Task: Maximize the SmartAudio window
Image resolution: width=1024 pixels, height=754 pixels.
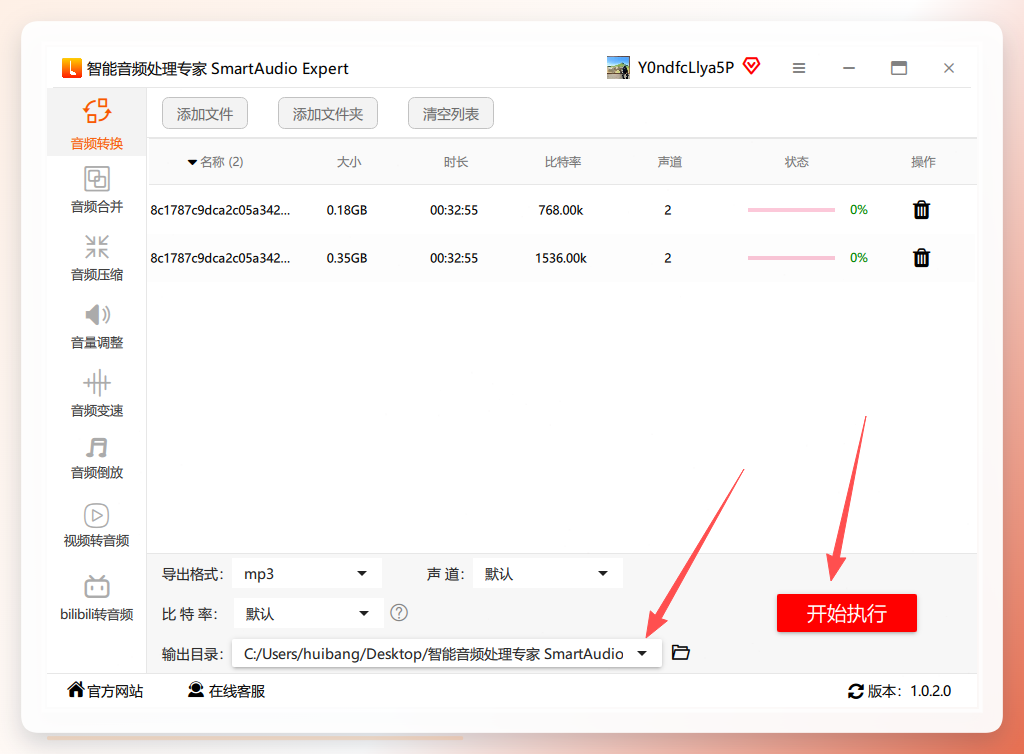Action: [x=899, y=68]
